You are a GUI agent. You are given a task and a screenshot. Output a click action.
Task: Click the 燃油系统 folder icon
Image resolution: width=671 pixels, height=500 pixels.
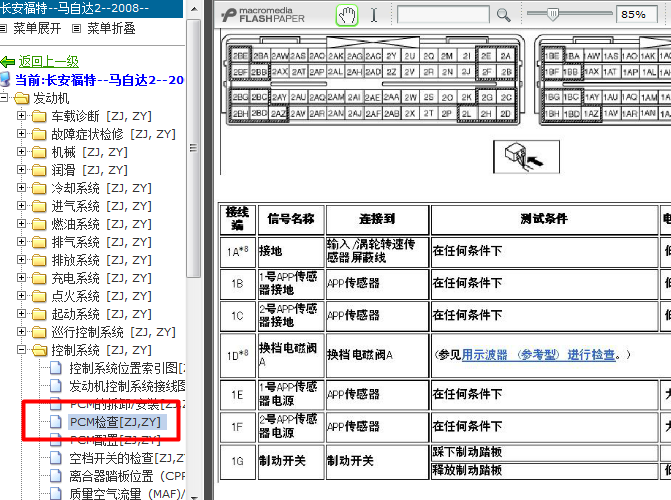click(39, 224)
